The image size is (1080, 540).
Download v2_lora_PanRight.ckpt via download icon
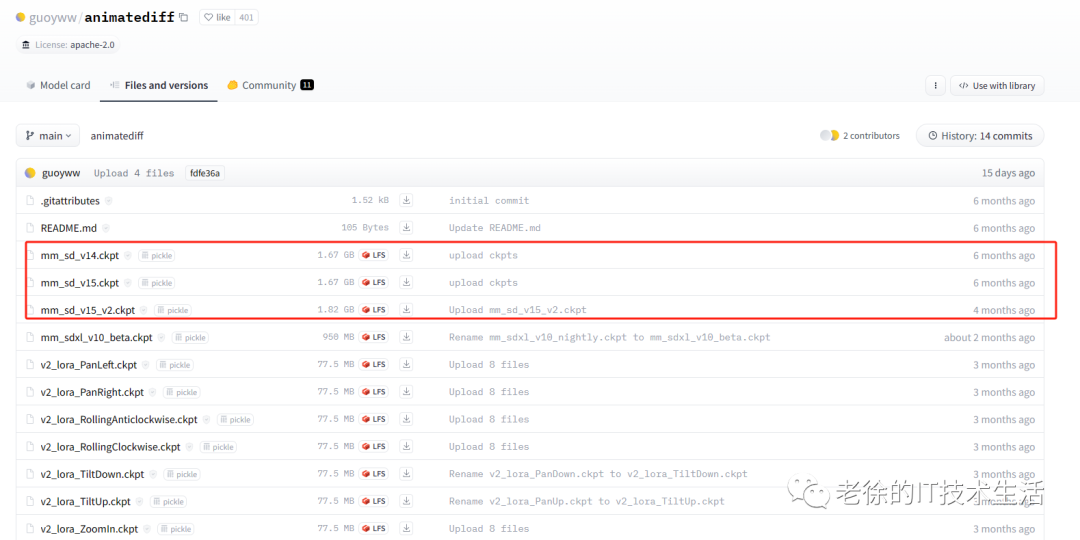407,392
